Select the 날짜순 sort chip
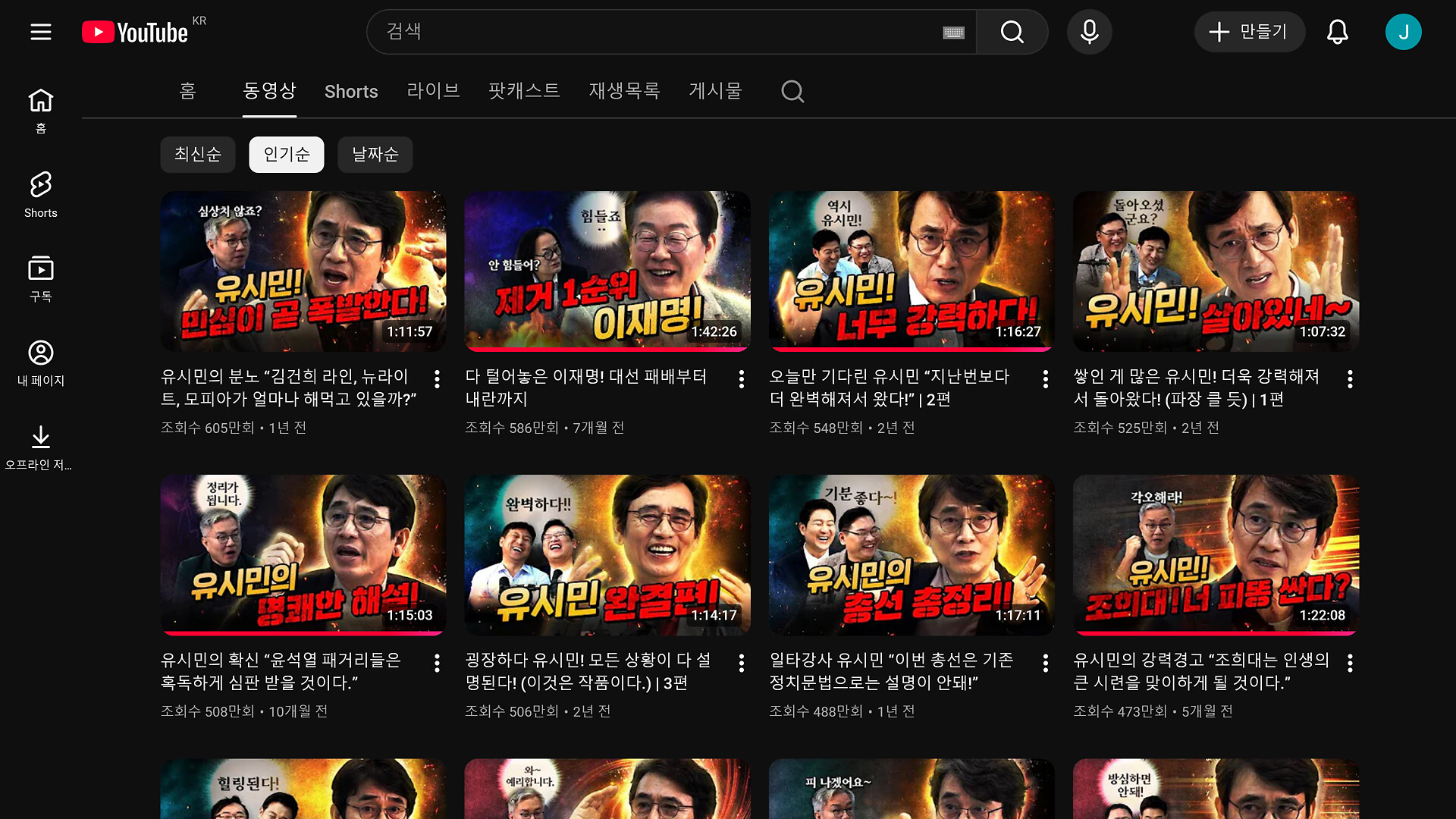 click(375, 155)
